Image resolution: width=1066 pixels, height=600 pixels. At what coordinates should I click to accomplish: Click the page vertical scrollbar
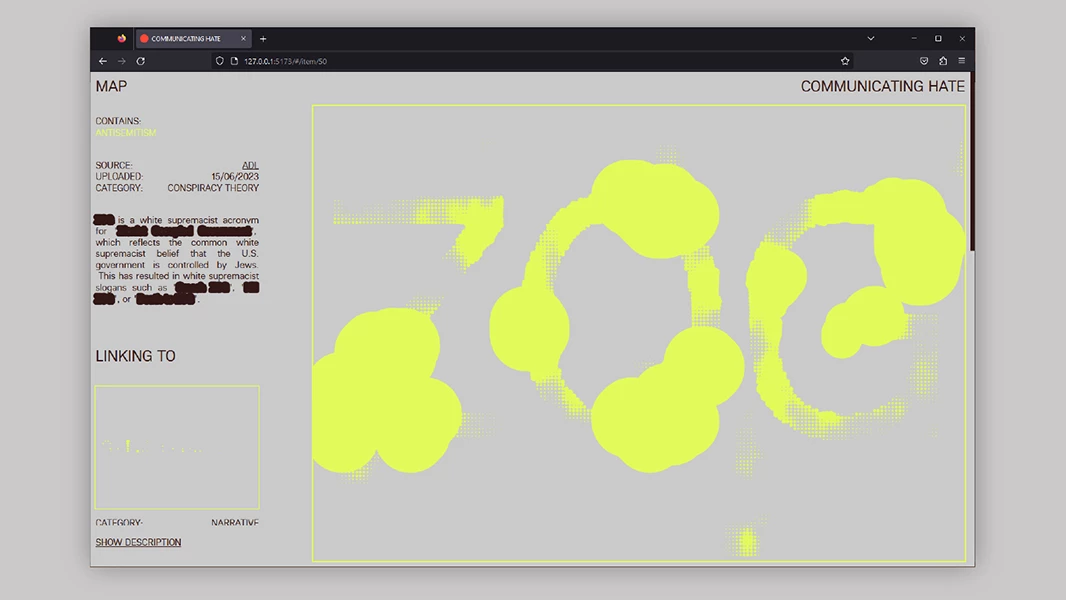(x=972, y=163)
